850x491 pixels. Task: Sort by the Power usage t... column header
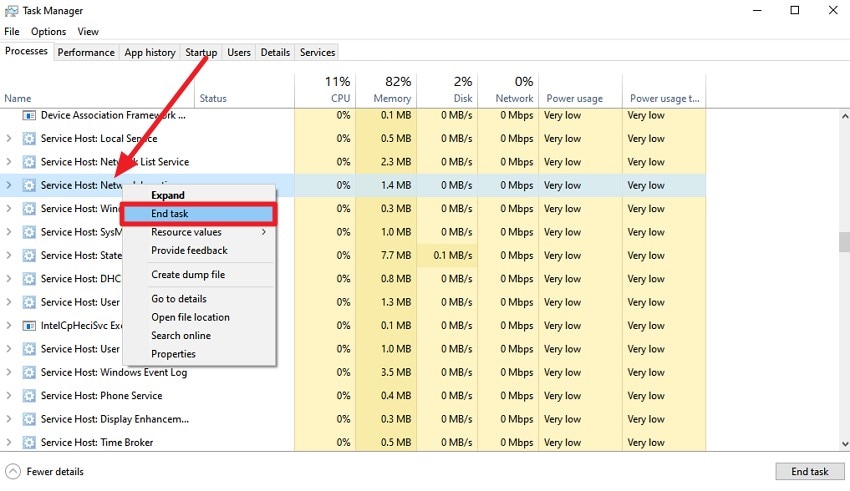point(664,90)
